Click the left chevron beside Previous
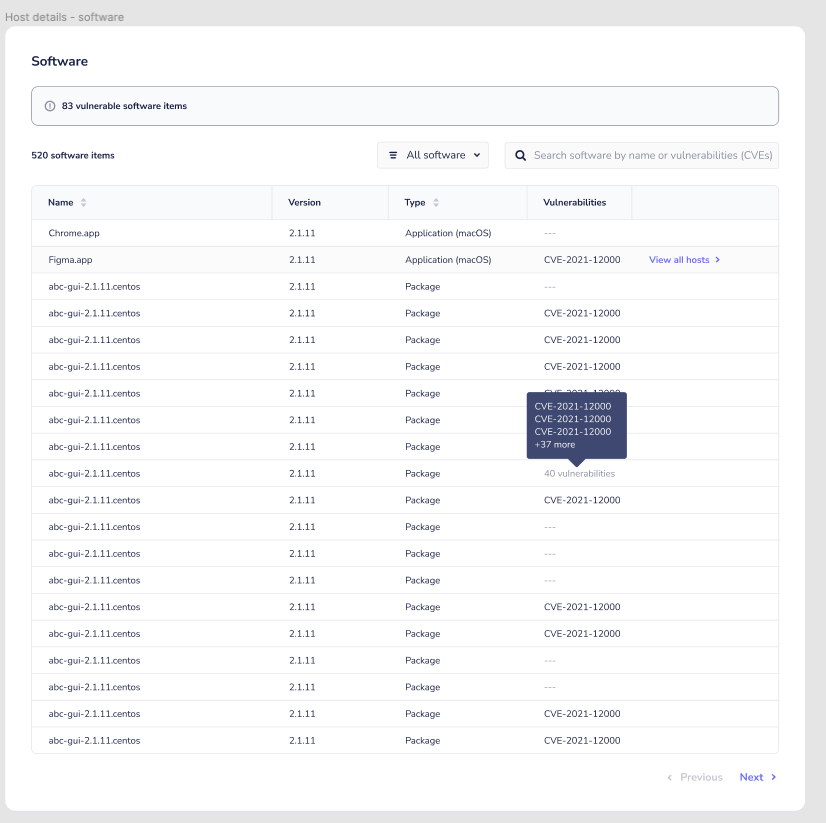826x823 pixels. 668,777
